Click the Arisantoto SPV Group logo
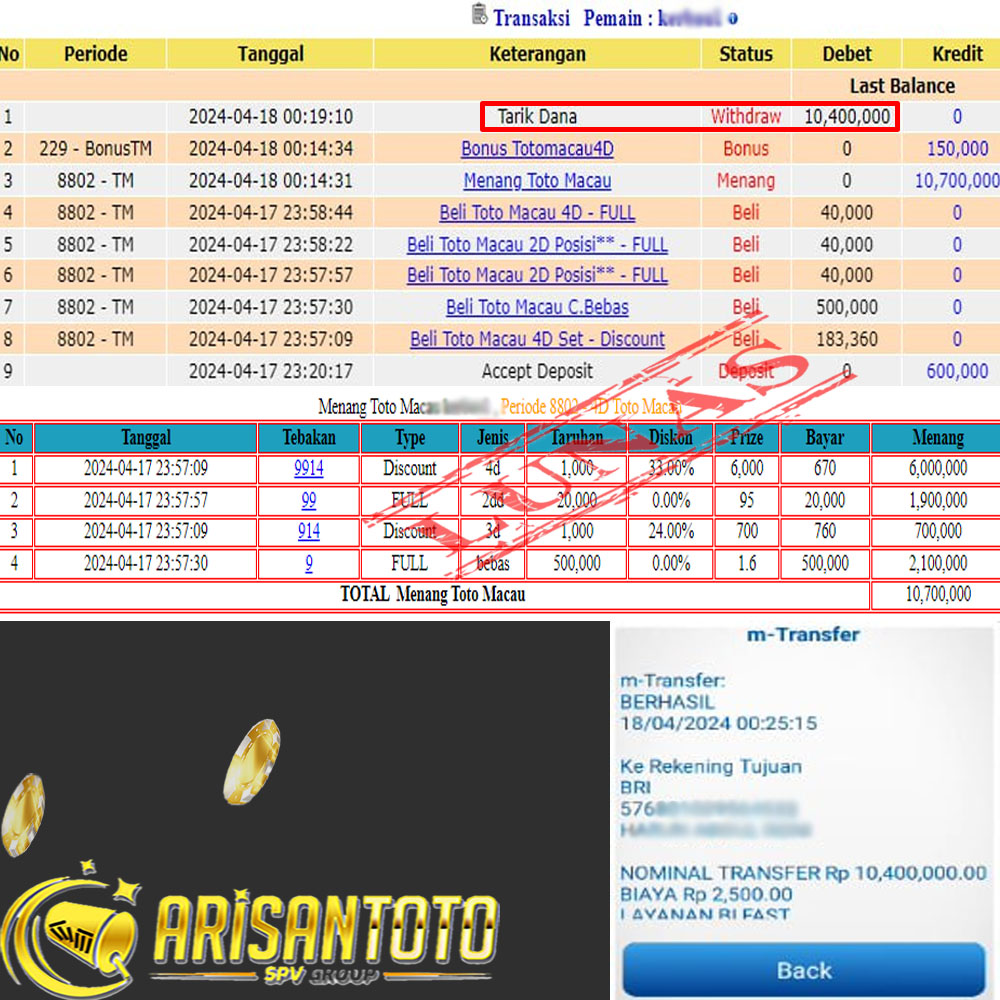Image resolution: width=1000 pixels, height=1000 pixels. click(252, 931)
